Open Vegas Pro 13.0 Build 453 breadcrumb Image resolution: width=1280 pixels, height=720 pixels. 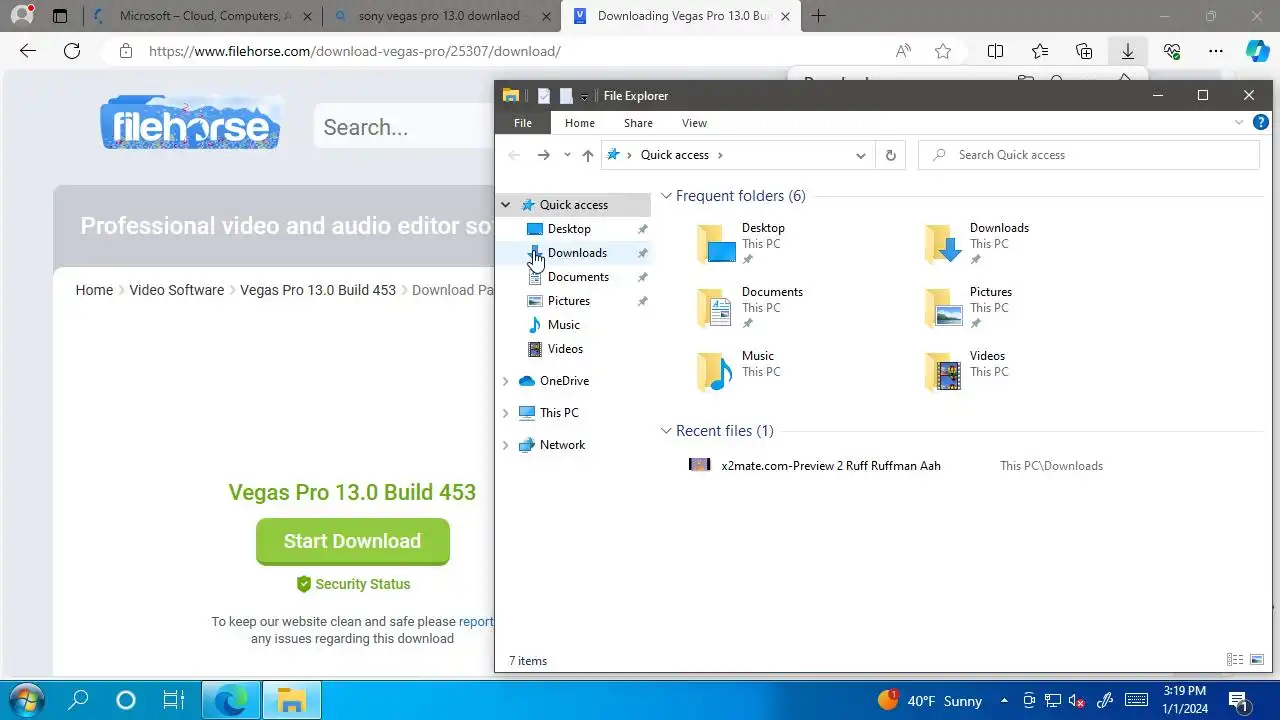pos(318,290)
